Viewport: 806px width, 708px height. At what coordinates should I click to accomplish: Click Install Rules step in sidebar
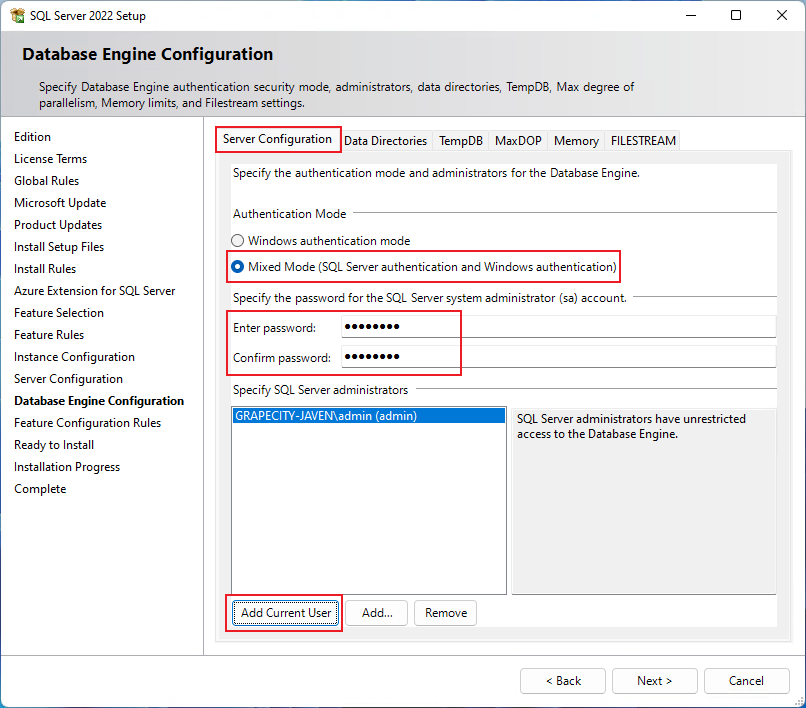(45, 269)
